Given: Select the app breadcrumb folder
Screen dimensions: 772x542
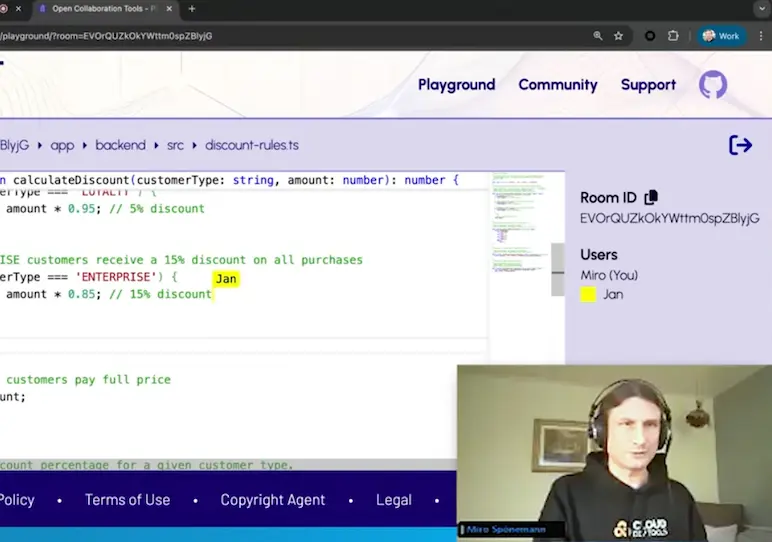Looking at the screenshot, I should click(x=62, y=145).
